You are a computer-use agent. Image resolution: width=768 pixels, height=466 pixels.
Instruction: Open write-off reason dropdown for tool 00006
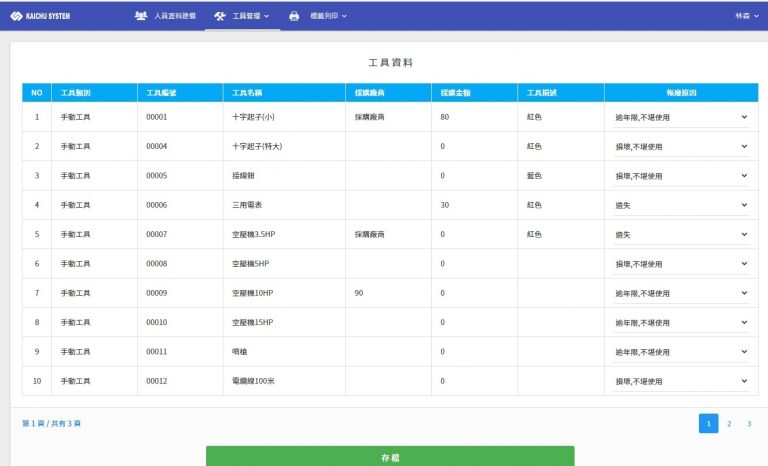(681, 205)
